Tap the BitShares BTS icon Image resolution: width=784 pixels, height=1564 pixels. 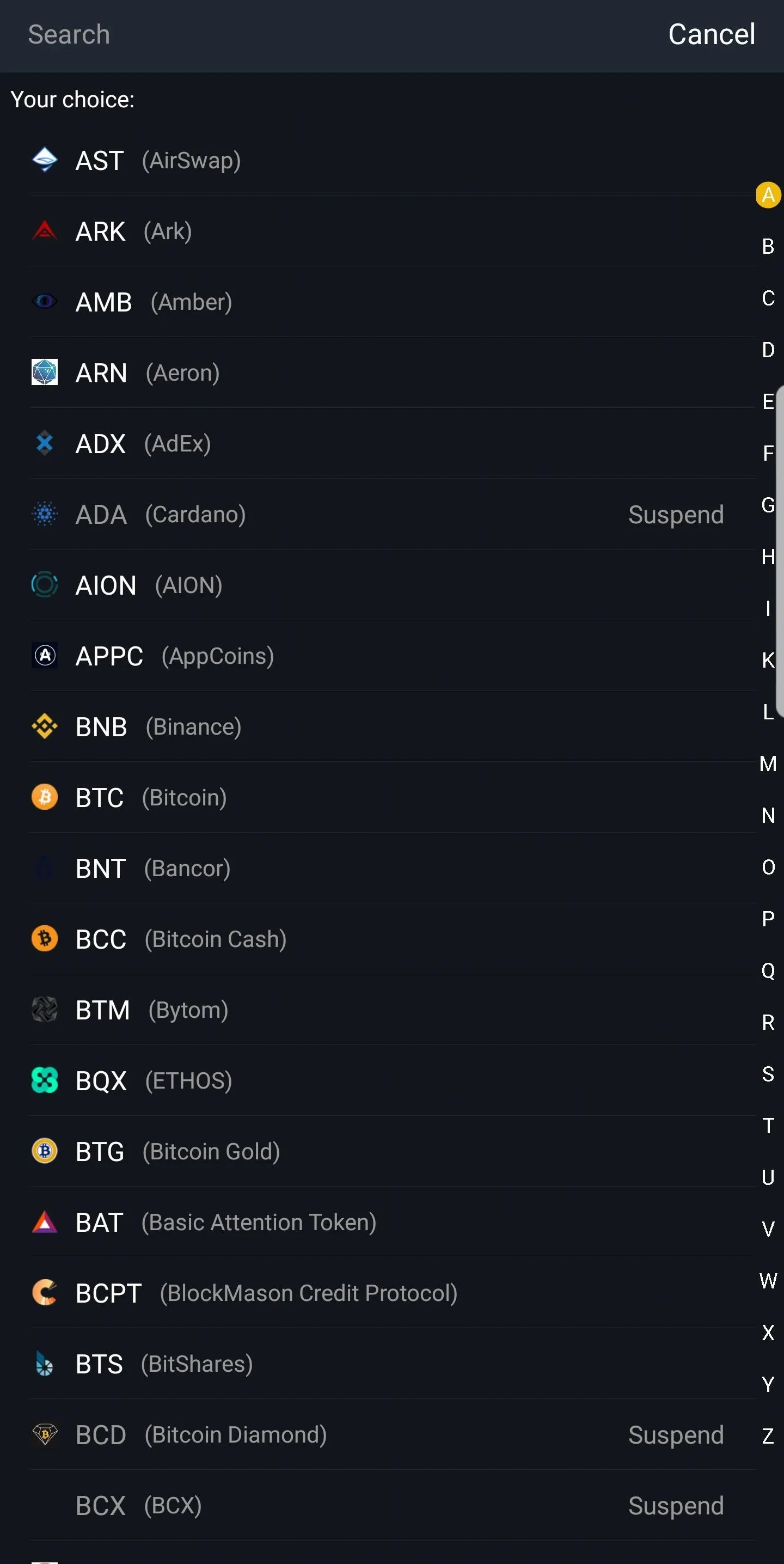point(44,1364)
